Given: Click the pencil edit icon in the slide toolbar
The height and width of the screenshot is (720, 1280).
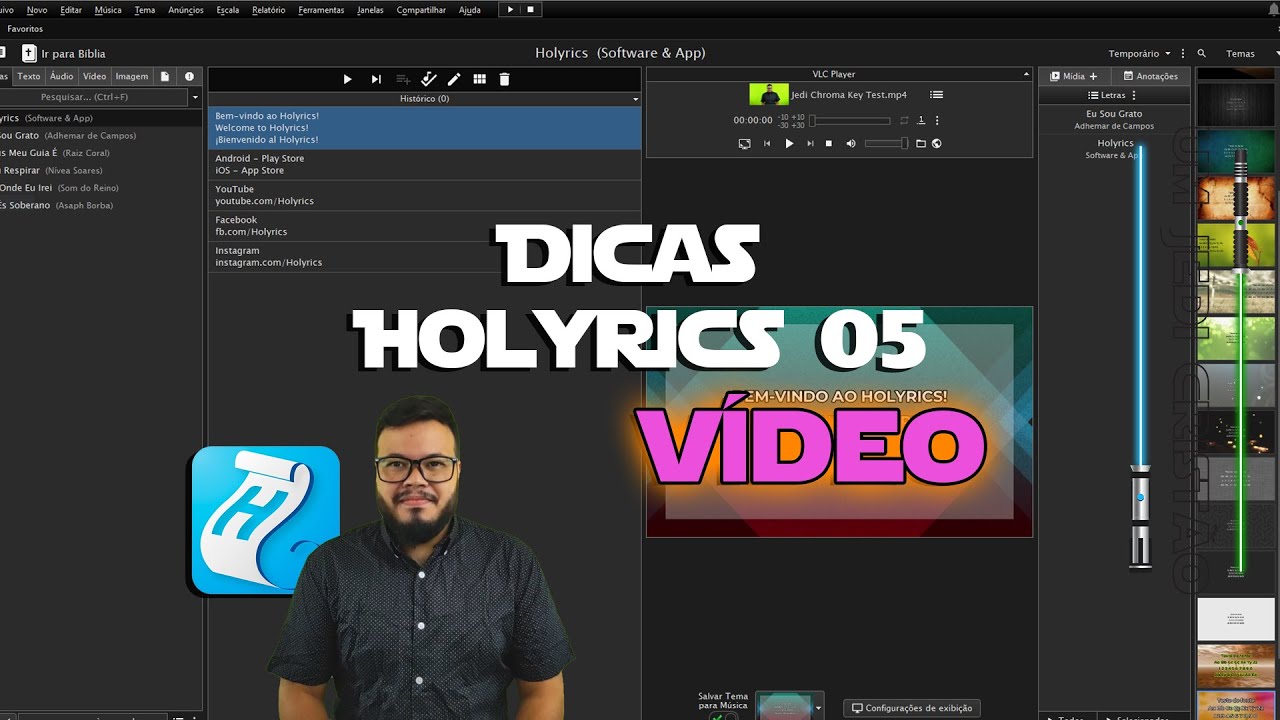Looking at the screenshot, I should click(x=454, y=79).
